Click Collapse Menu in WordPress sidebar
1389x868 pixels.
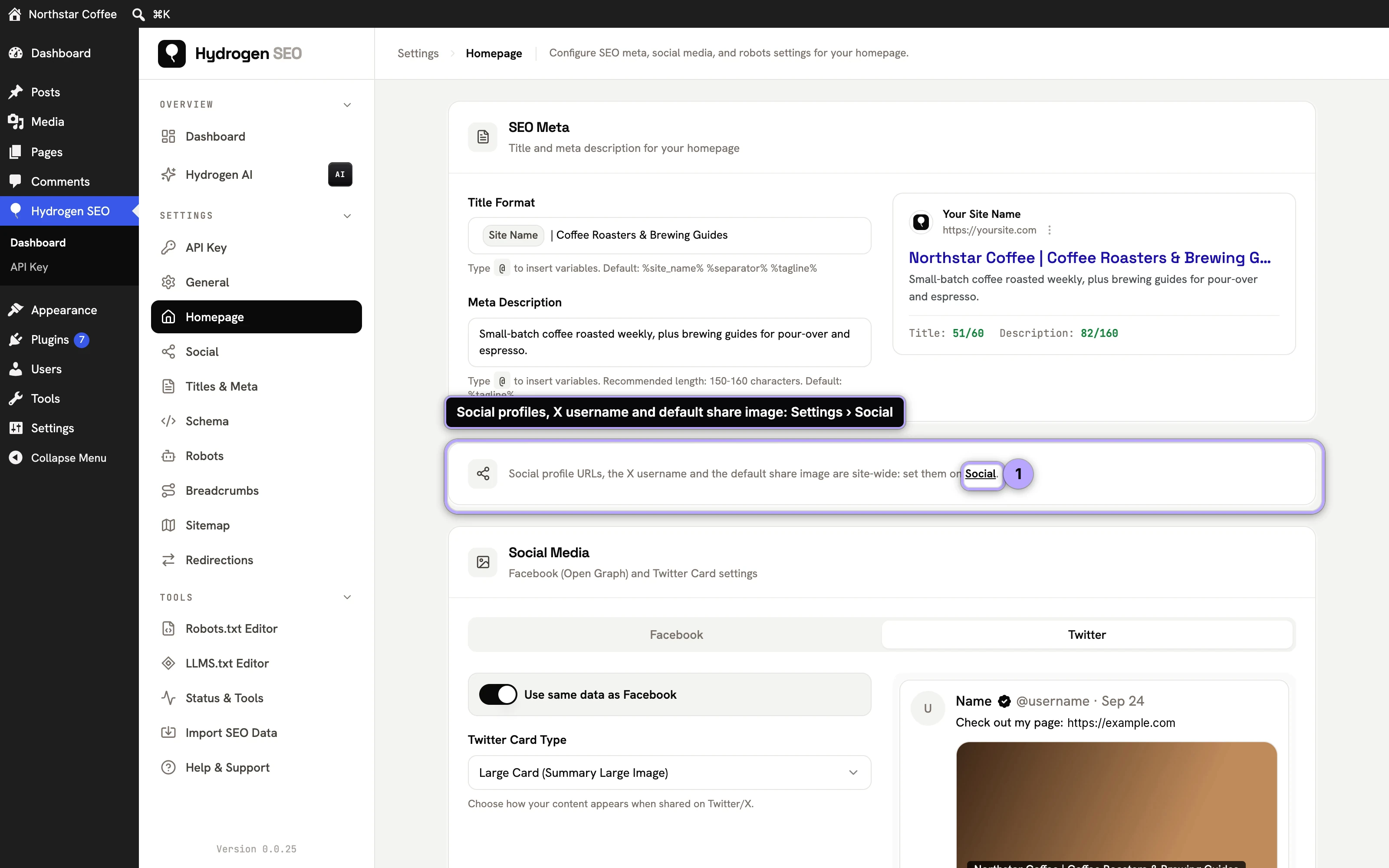69,457
